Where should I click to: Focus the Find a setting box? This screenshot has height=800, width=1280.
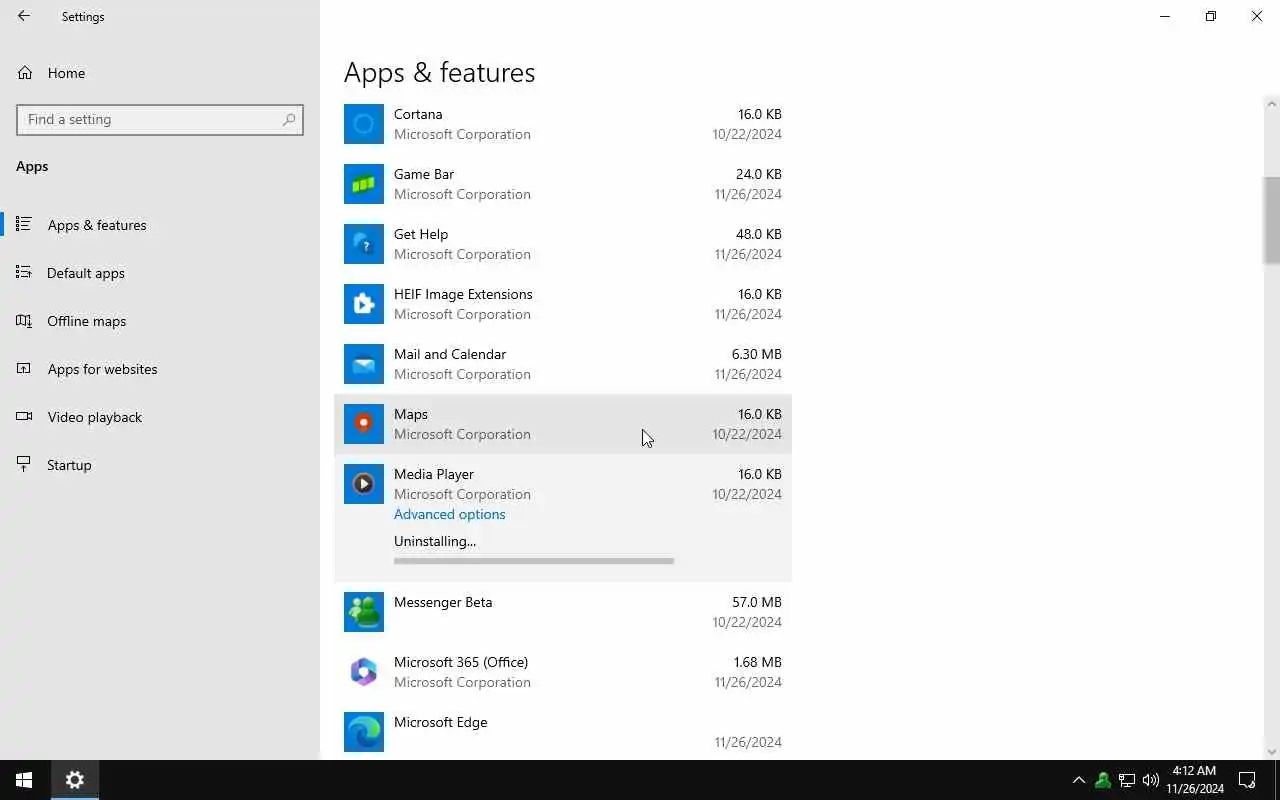(x=160, y=119)
